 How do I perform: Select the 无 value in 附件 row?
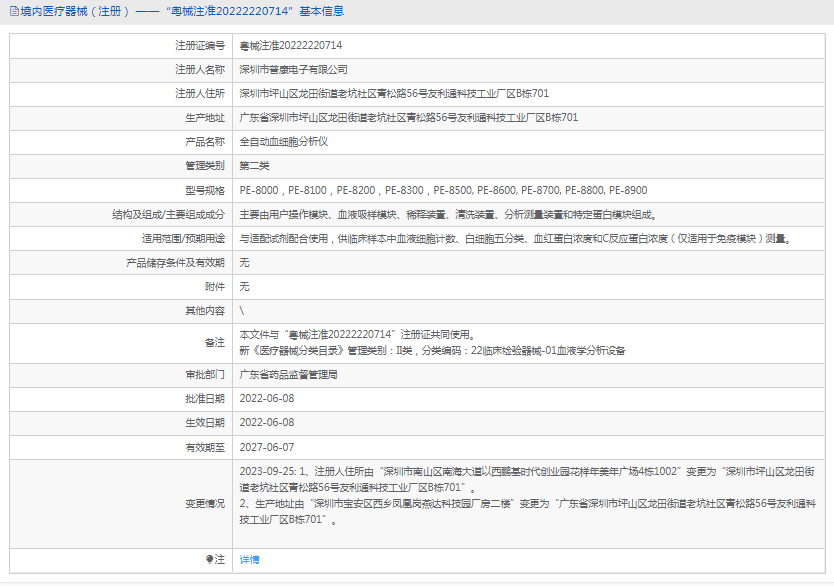[x=244, y=287]
